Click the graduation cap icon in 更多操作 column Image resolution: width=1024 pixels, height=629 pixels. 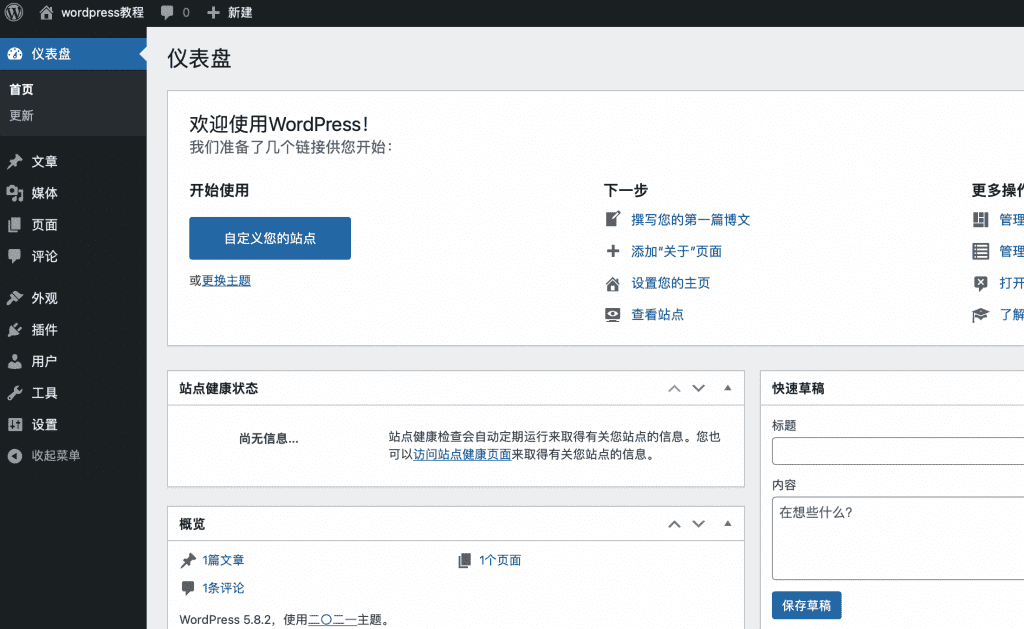(980, 315)
